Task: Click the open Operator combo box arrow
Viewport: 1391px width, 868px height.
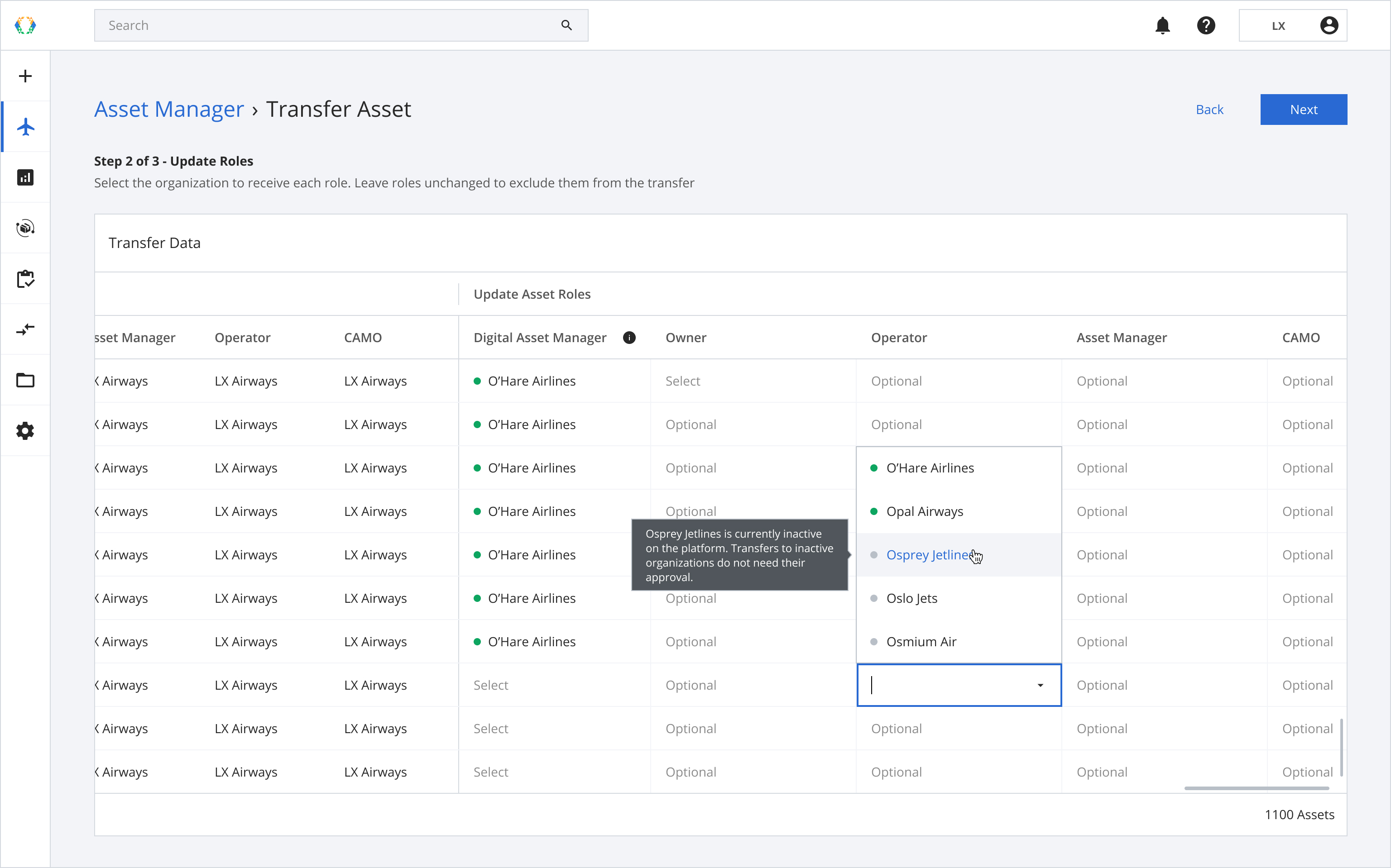Action: pos(1040,686)
